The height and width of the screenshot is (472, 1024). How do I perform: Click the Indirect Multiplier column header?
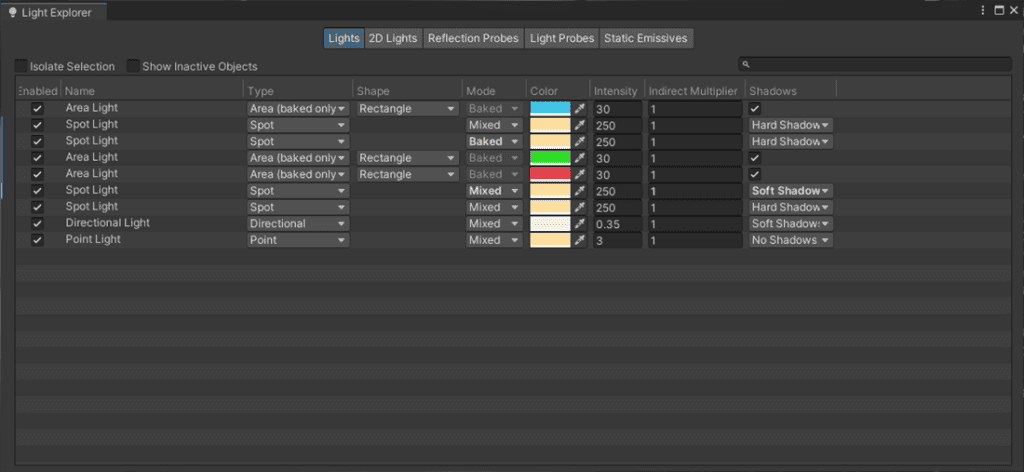click(x=694, y=91)
